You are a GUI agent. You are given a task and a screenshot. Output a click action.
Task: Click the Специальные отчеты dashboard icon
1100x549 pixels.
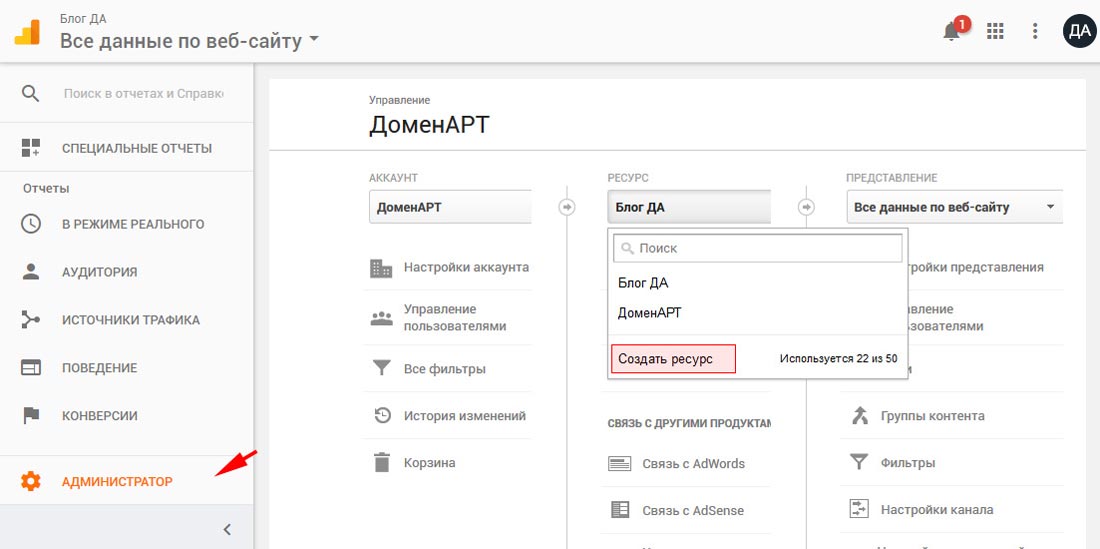(x=30, y=148)
